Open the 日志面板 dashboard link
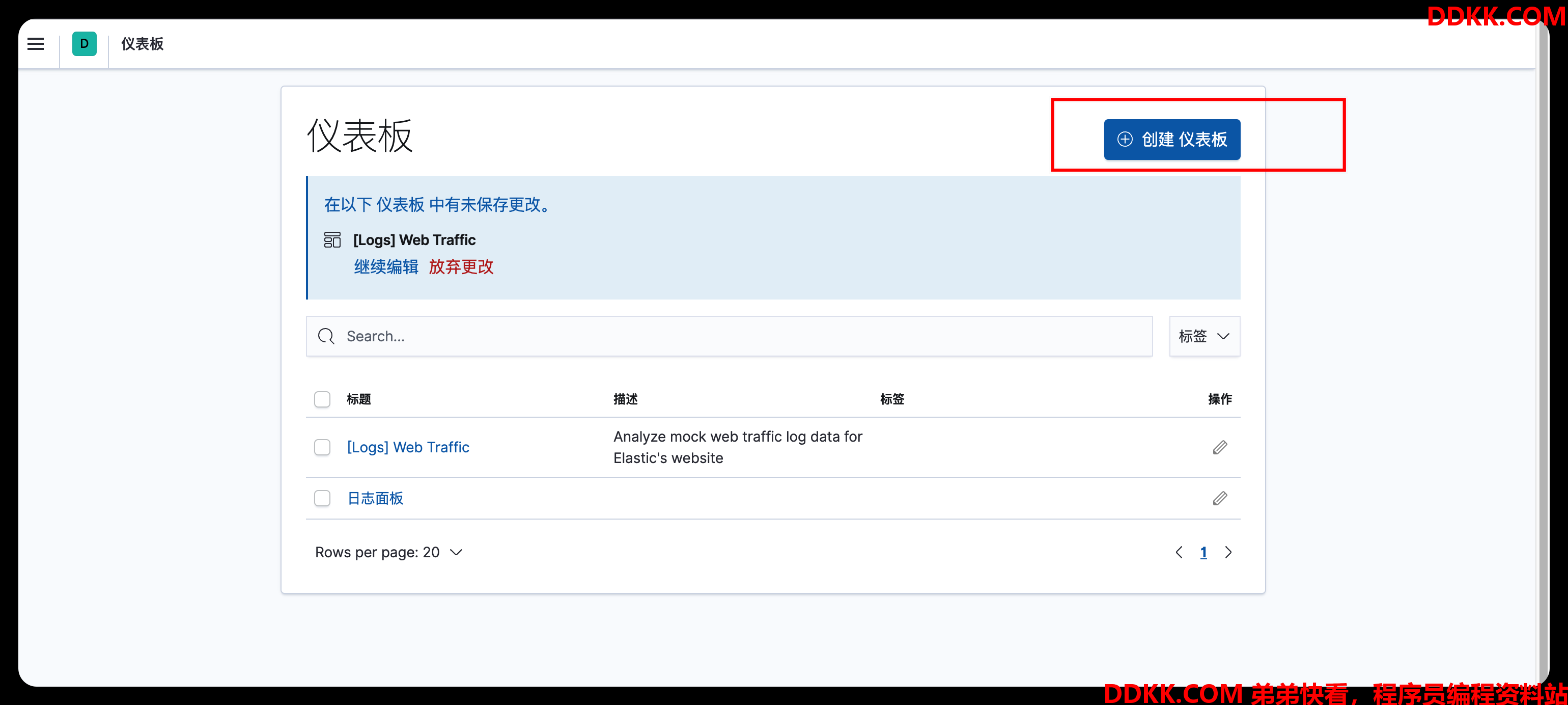1568x705 pixels. 375,499
